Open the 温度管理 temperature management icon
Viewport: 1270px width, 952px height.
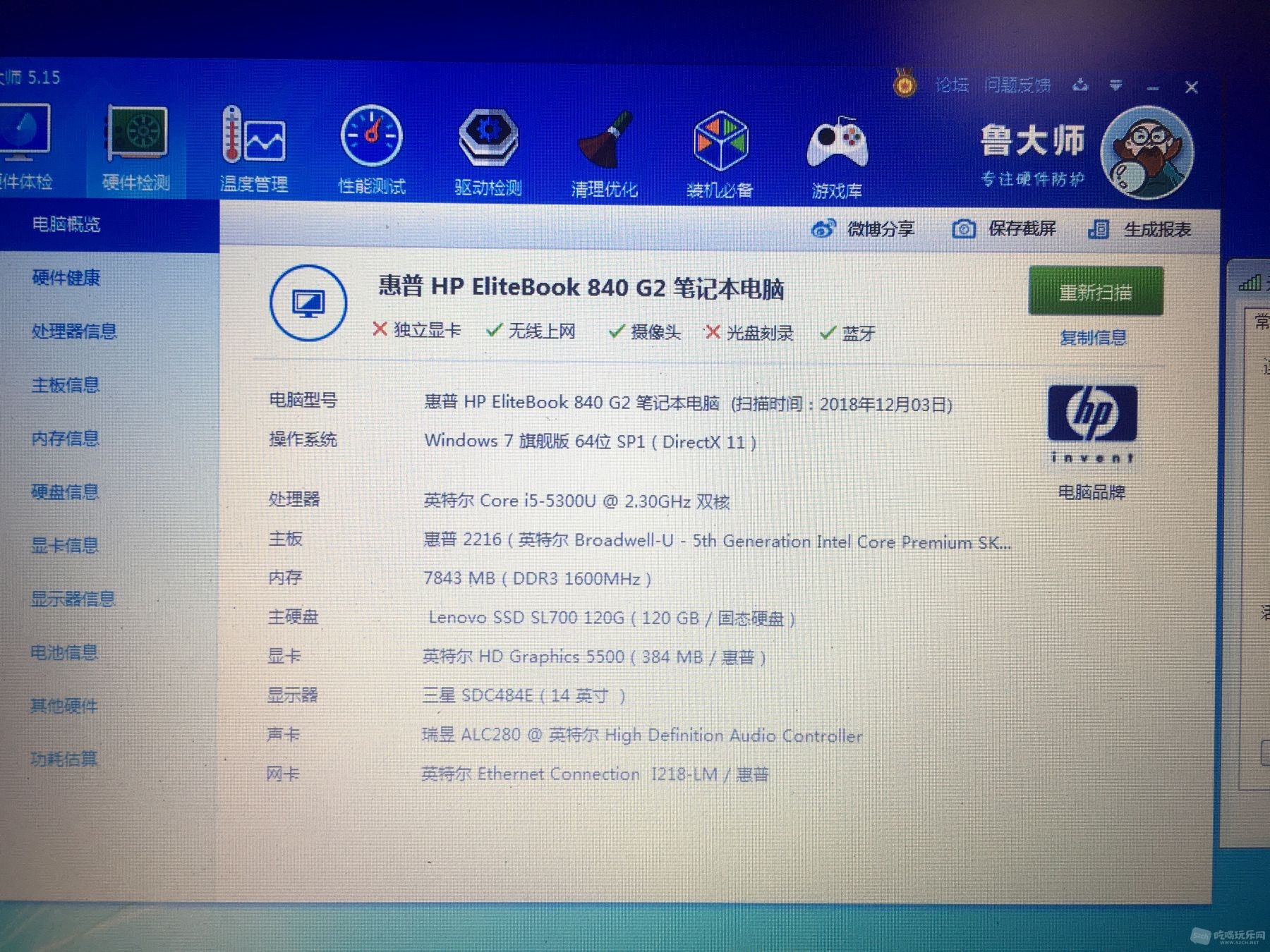point(253,149)
